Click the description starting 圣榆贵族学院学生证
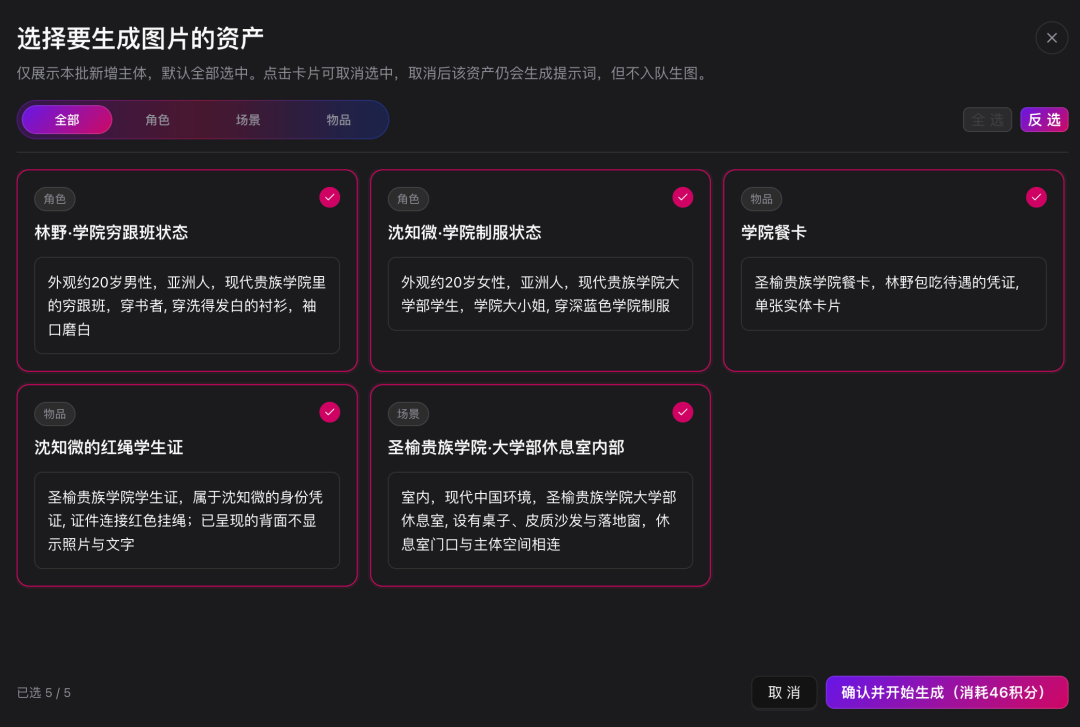1080x727 pixels. point(187,521)
